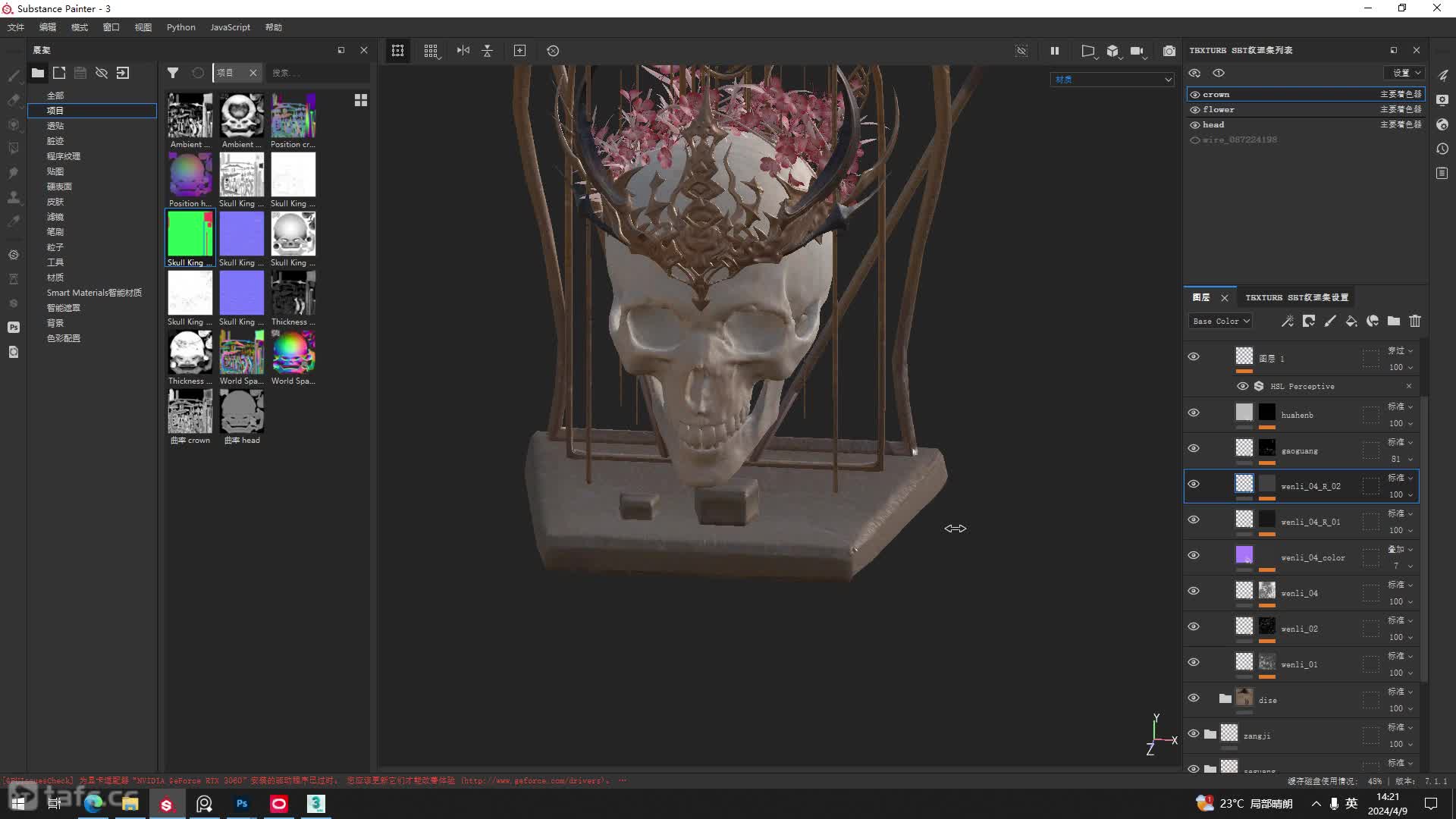Click the purple color swatch of wenli_04_color
The image size is (1456, 819).
point(1244,555)
